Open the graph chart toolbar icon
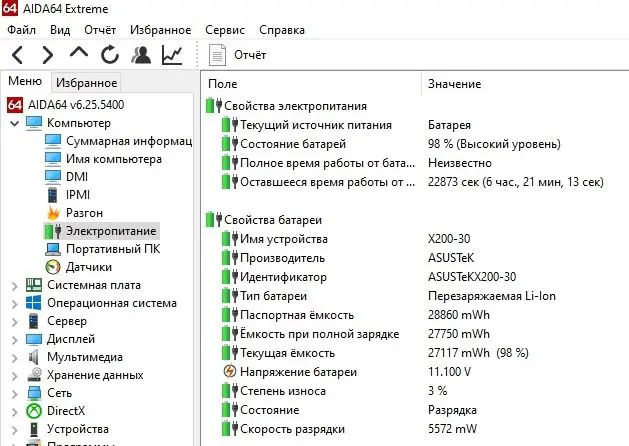Image resolution: width=629 pixels, height=446 pixels. (x=172, y=55)
